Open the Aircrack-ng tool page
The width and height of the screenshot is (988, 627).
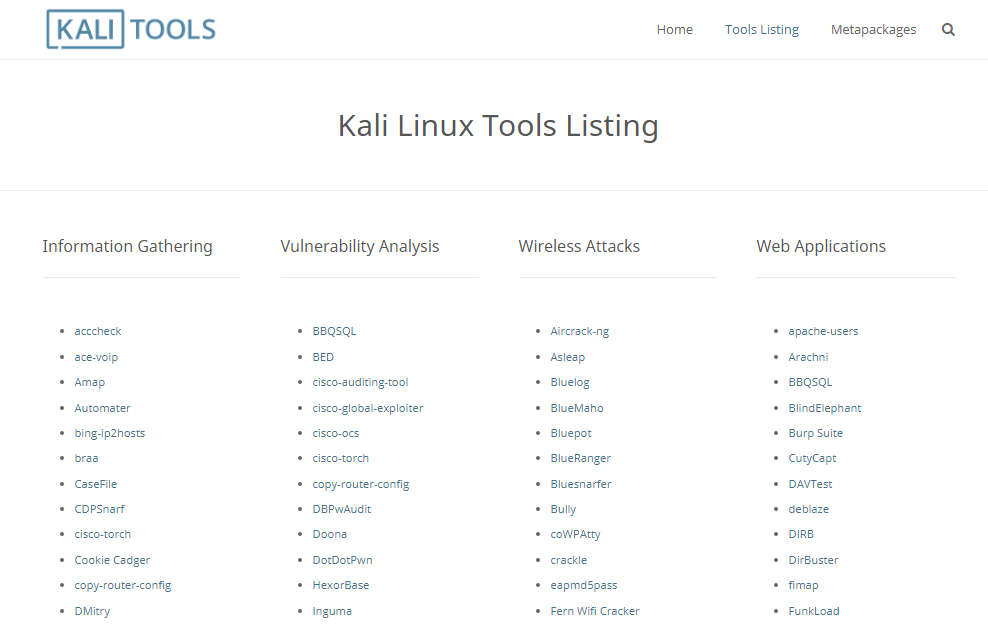click(579, 330)
